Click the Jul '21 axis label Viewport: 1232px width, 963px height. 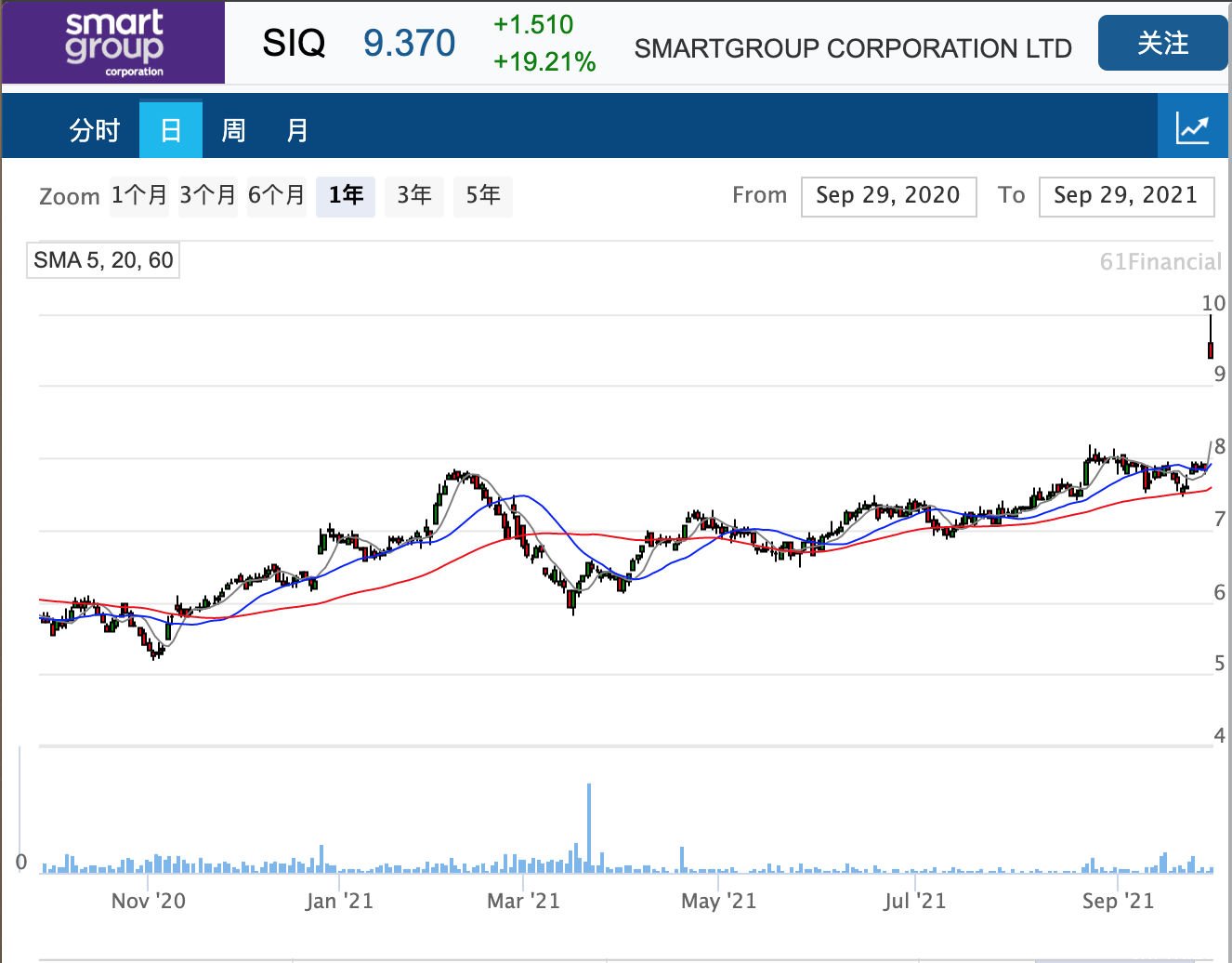pos(914,901)
